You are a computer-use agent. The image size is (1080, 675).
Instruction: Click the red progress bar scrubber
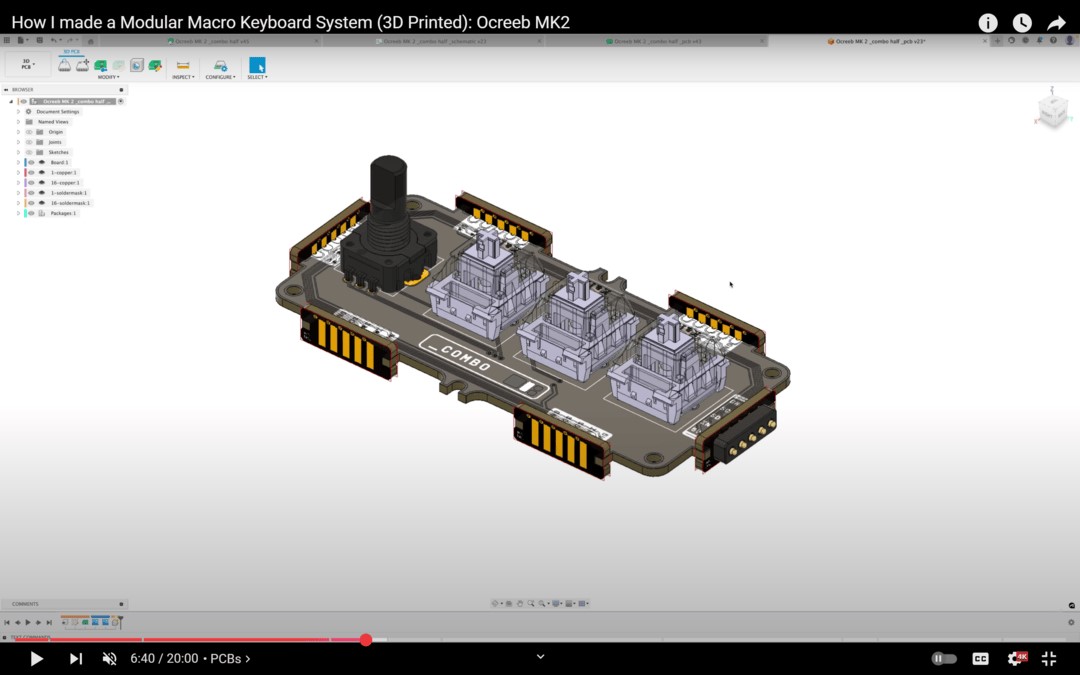pos(366,640)
